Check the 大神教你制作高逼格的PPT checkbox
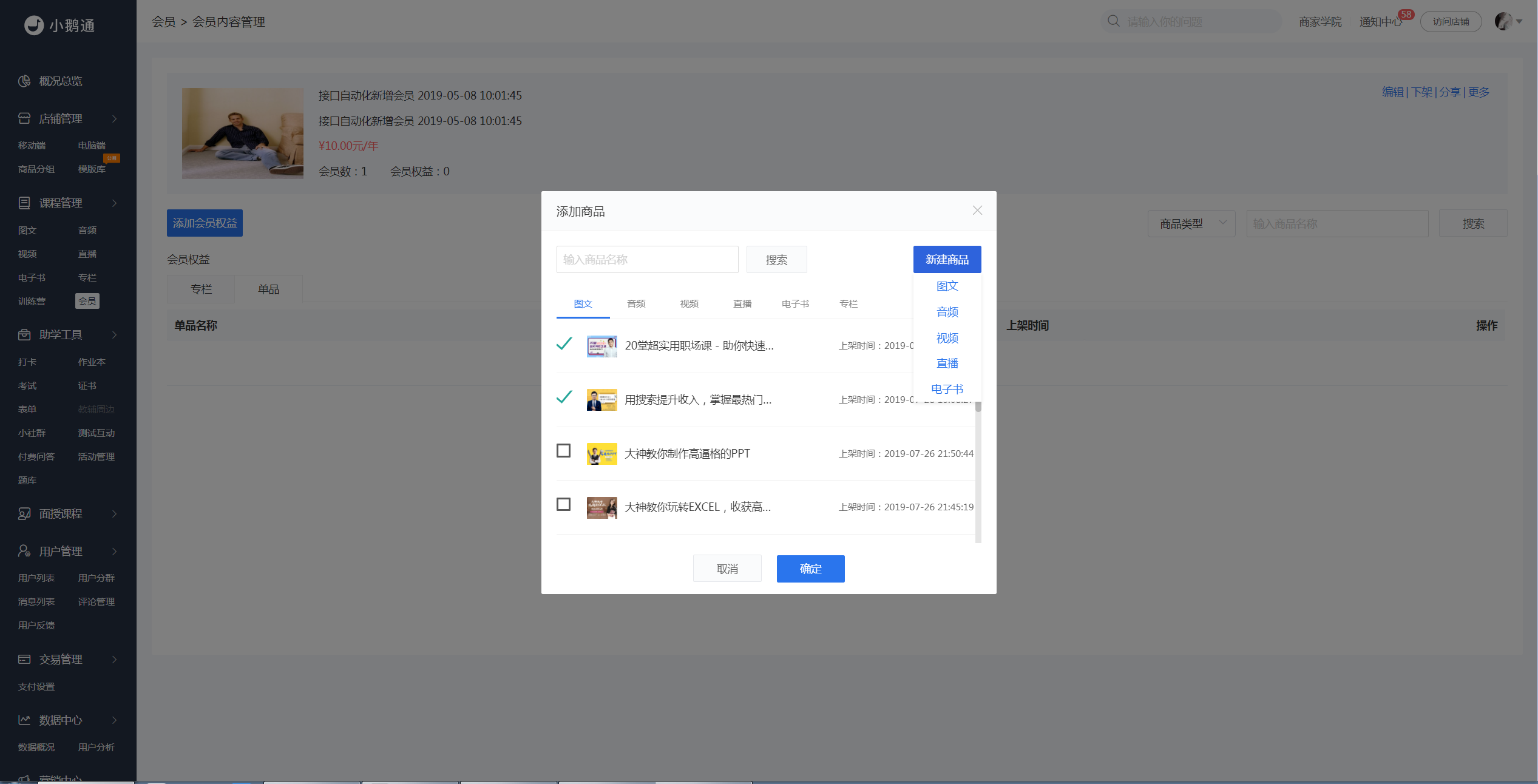Screen dimensions: 1538x784 (x=563, y=451)
